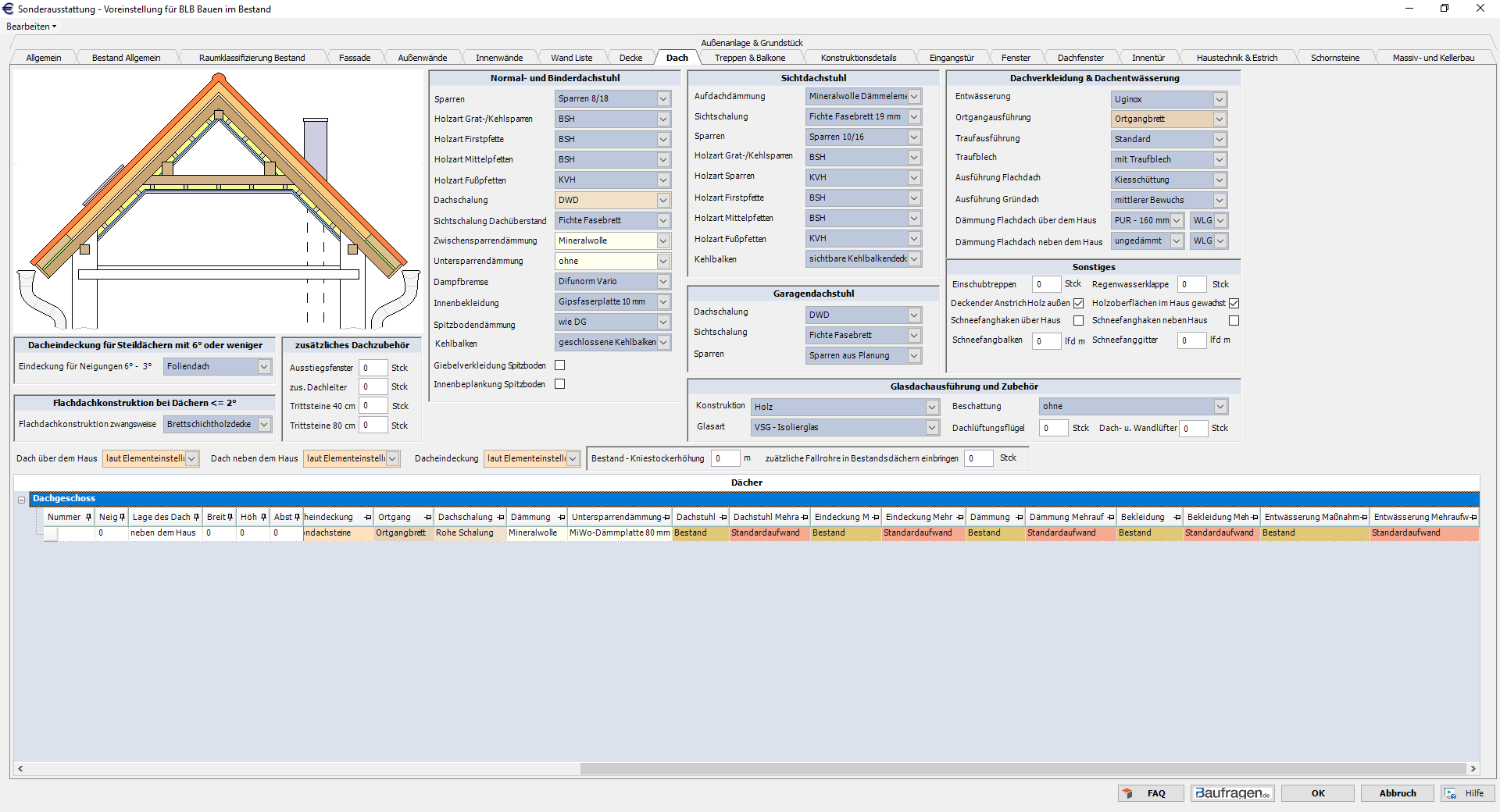
Task: Expand the Entwässerung Uginox dropdown
Action: click(1219, 100)
